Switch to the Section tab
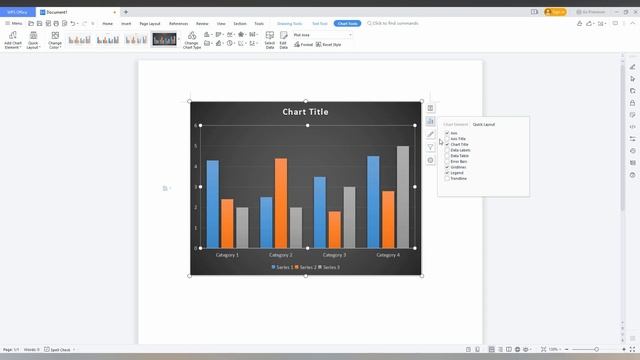Screen dimensions: 640x360 tap(240, 24)
